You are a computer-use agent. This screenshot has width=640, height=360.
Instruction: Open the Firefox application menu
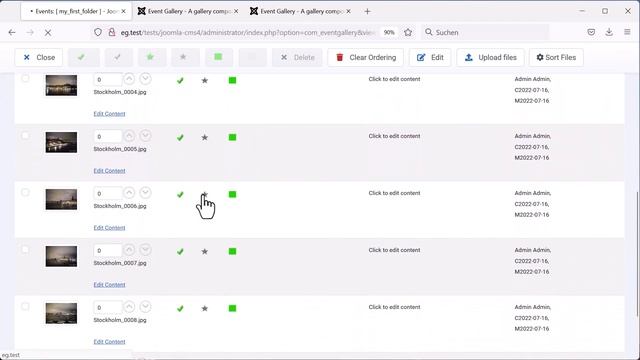(627, 32)
